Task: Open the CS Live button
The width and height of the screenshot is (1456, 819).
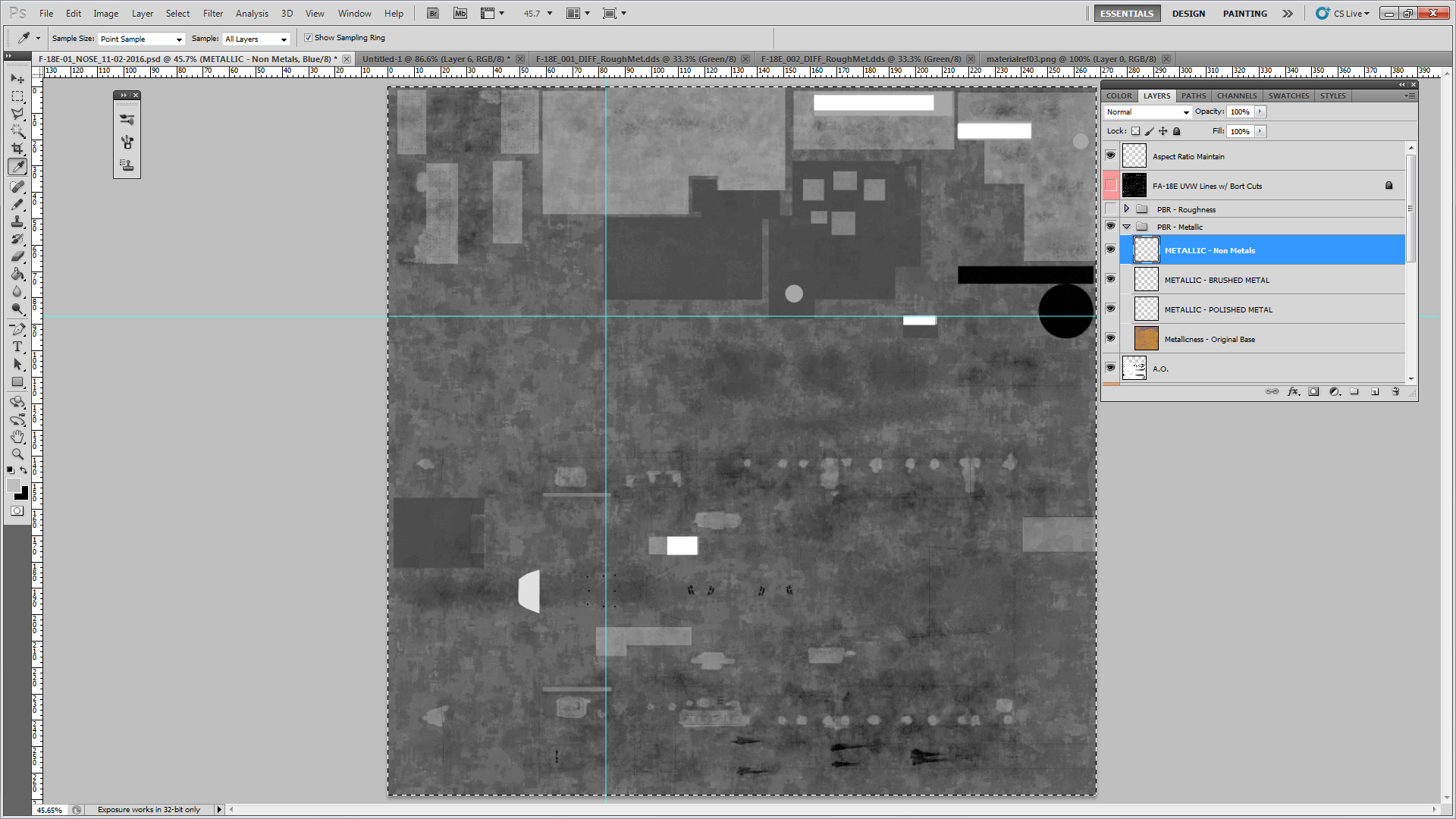Action: click(1343, 14)
